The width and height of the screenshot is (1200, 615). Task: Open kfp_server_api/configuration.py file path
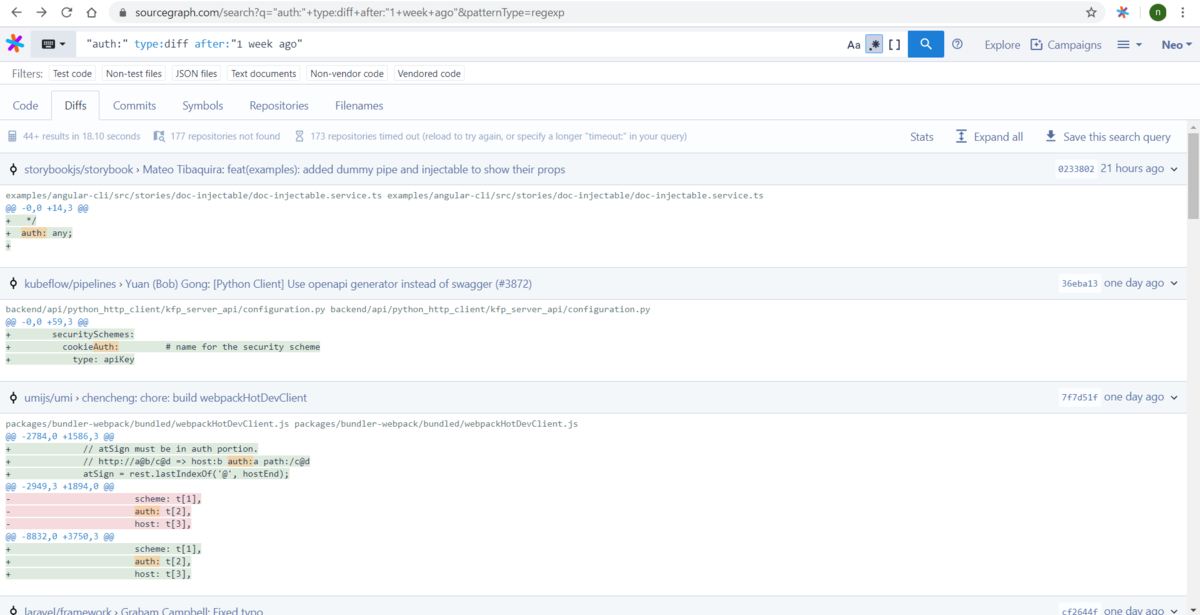click(x=327, y=309)
